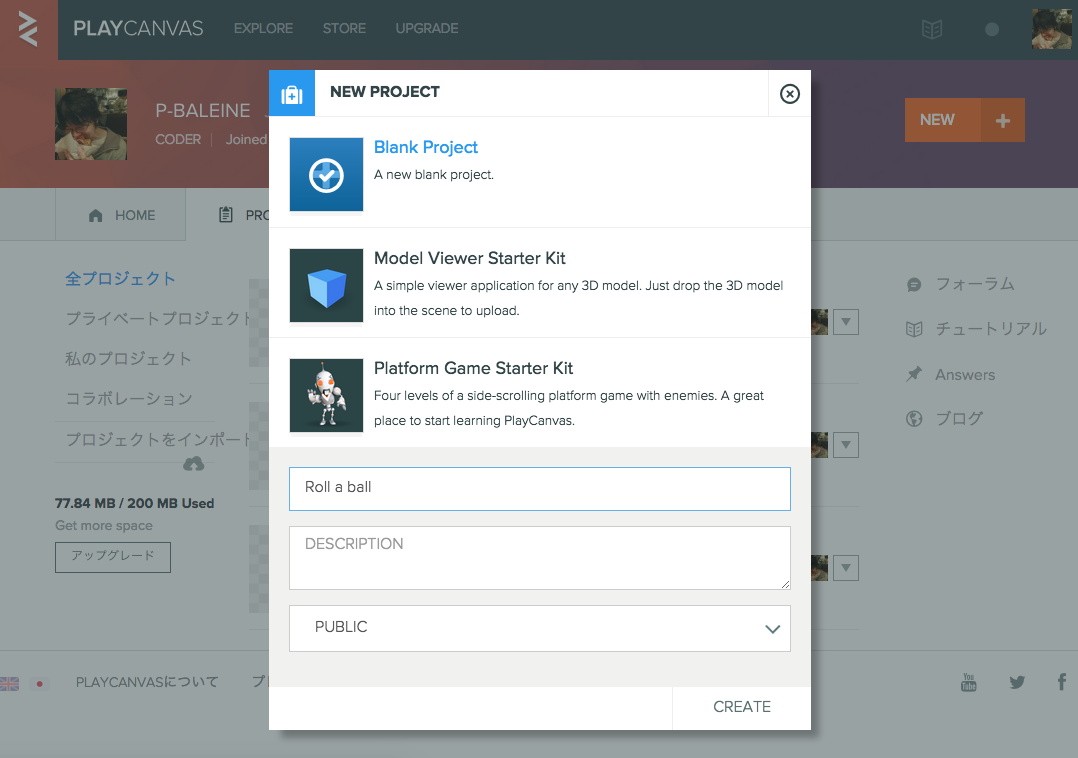Click the import project cloud icon

point(194,464)
